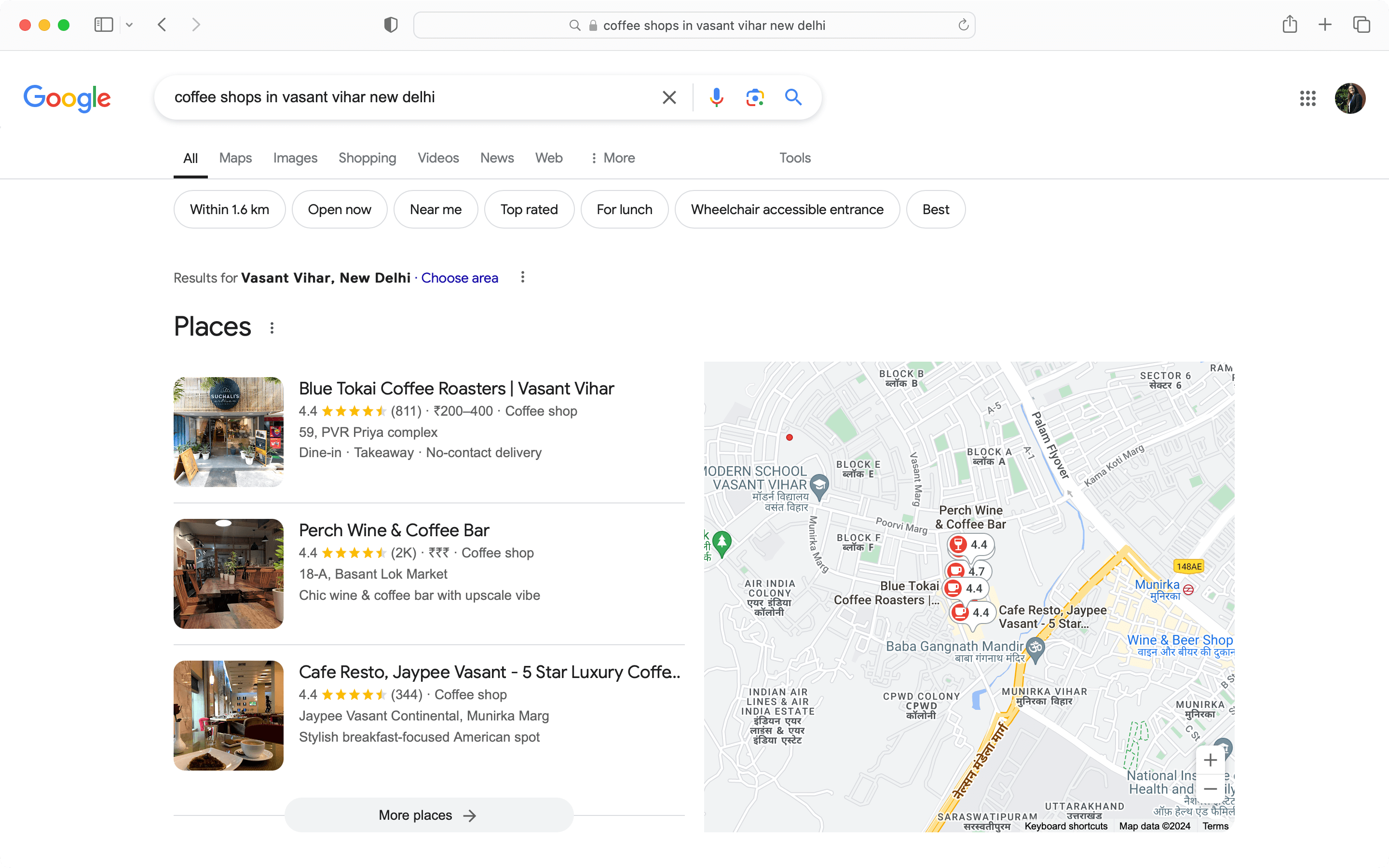Expand the More search filters option
The width and height of the screenshot is (1389, 868).
pos(611,157)
